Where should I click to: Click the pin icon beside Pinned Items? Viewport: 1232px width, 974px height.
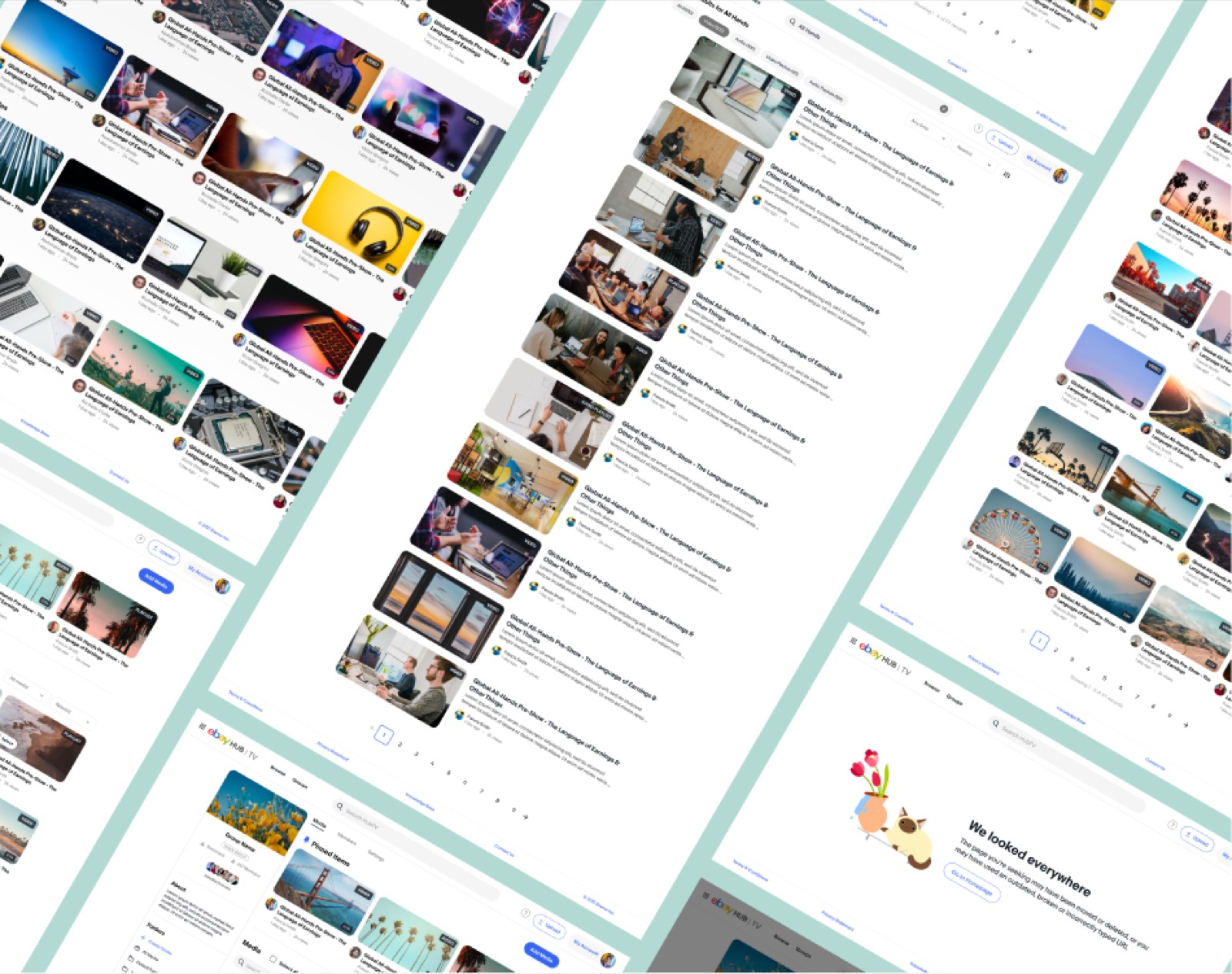tap(306, 840)
